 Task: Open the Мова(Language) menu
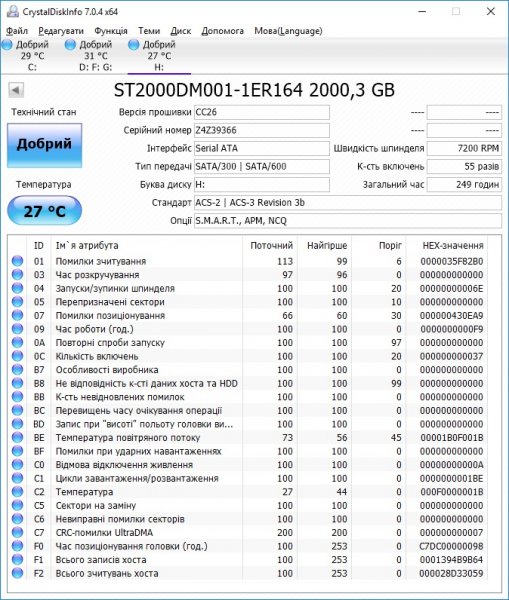[x=288, y=31]
